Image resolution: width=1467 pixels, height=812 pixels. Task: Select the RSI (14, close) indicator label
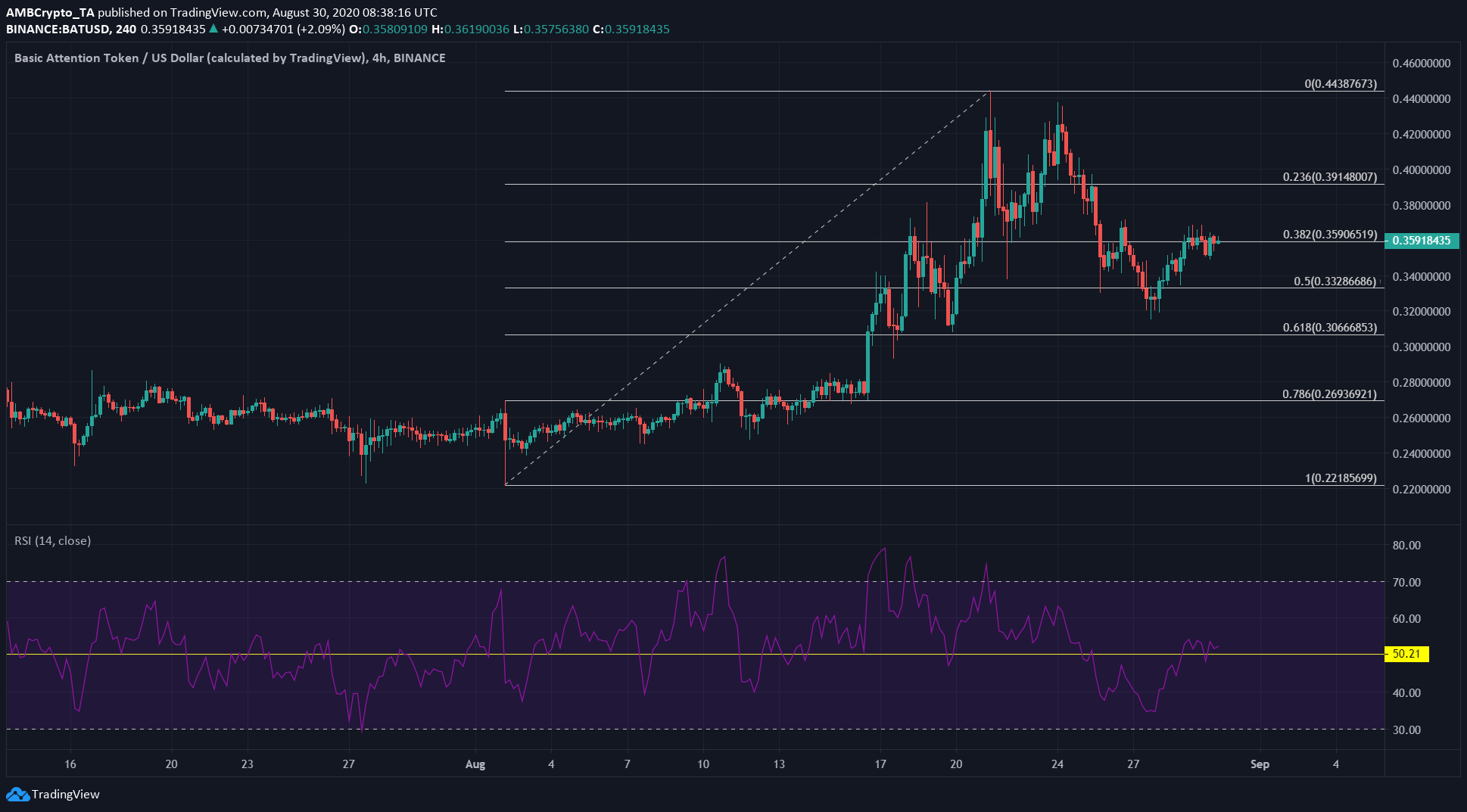(52, 540)
